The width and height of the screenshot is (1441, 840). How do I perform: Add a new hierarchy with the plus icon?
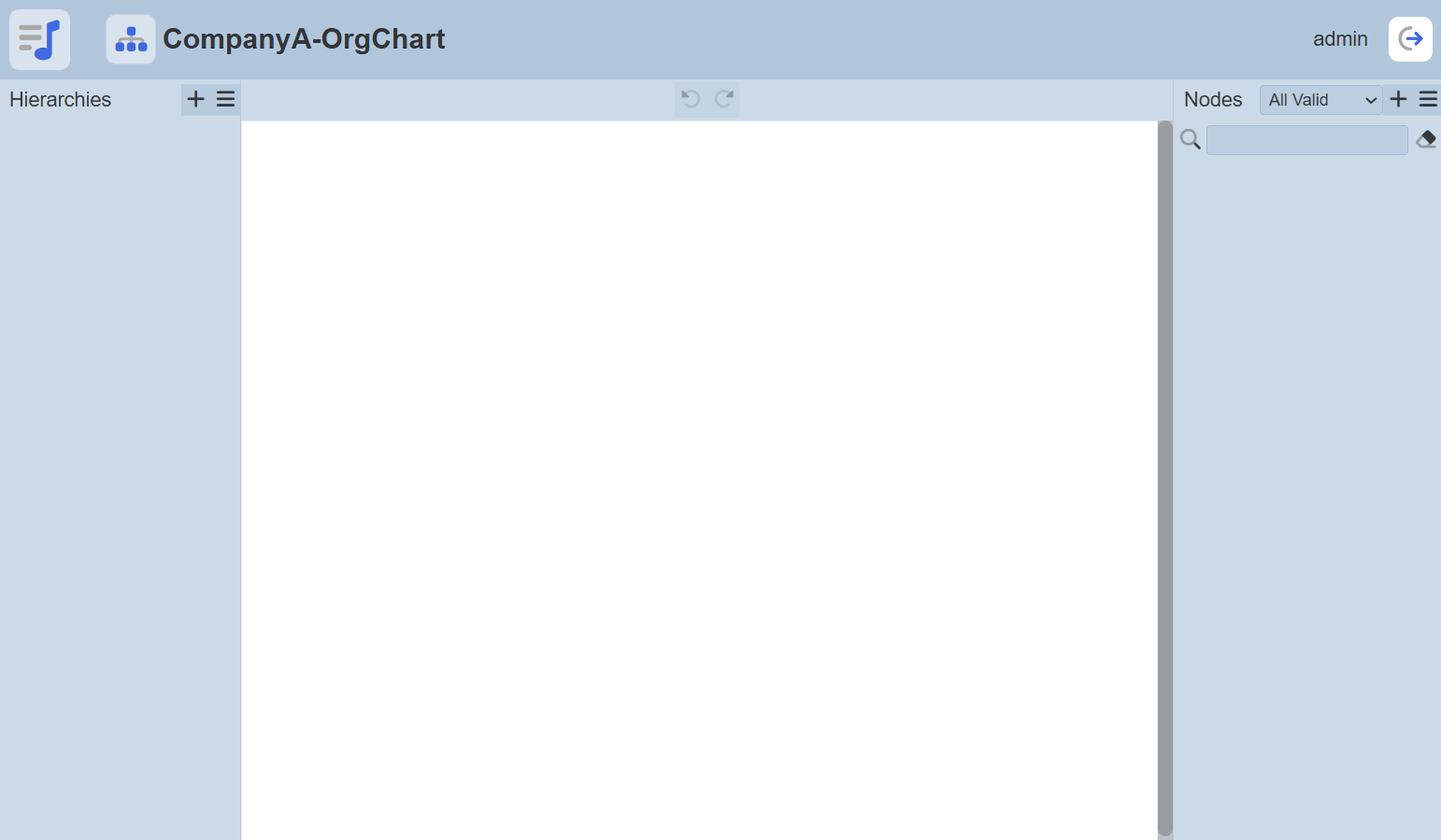195,99
